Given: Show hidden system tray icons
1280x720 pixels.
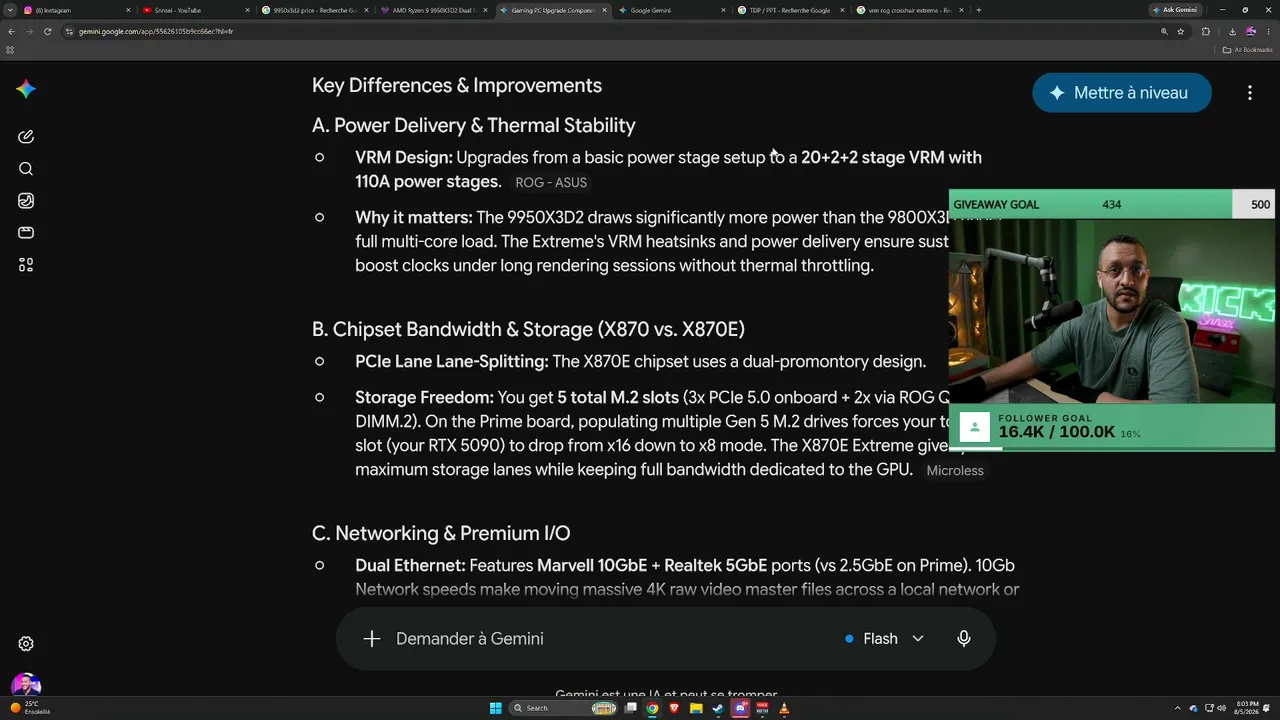Looking at the screenshot, I should tap(1180, 708).
